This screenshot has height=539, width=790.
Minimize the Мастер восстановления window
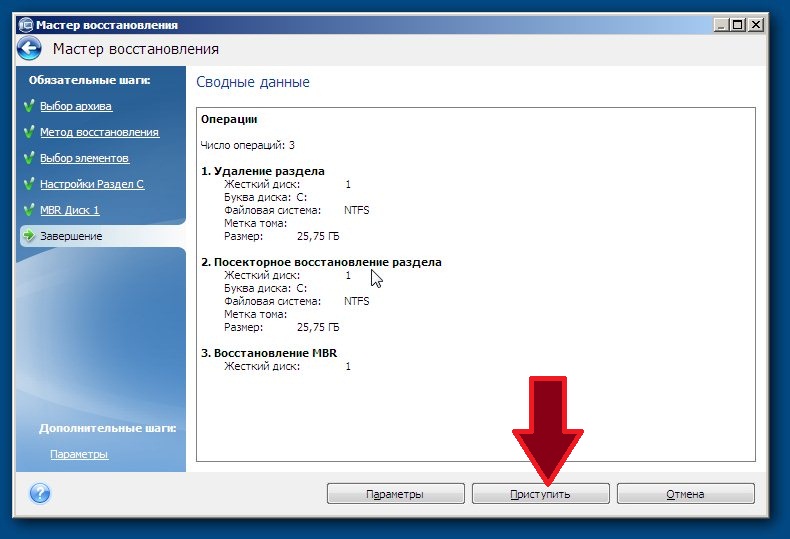721,25
